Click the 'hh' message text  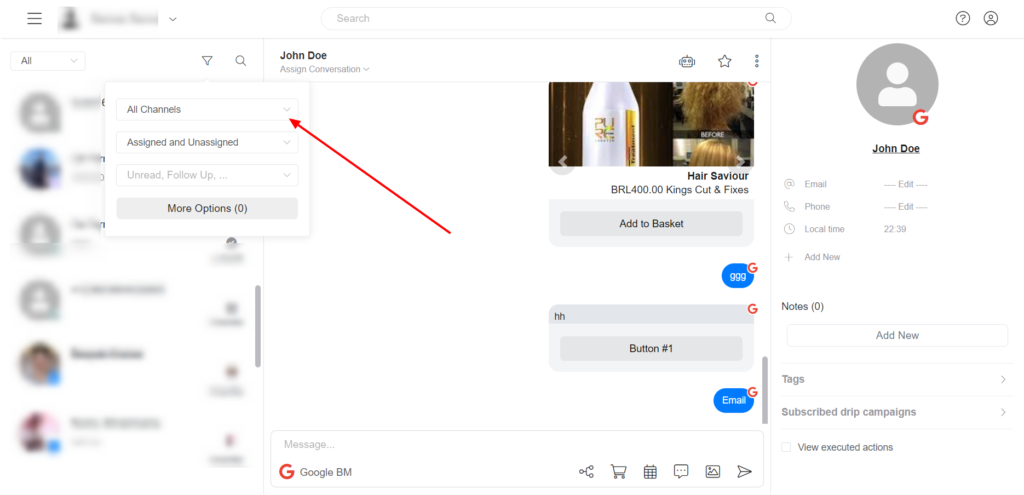click(560, 316)
